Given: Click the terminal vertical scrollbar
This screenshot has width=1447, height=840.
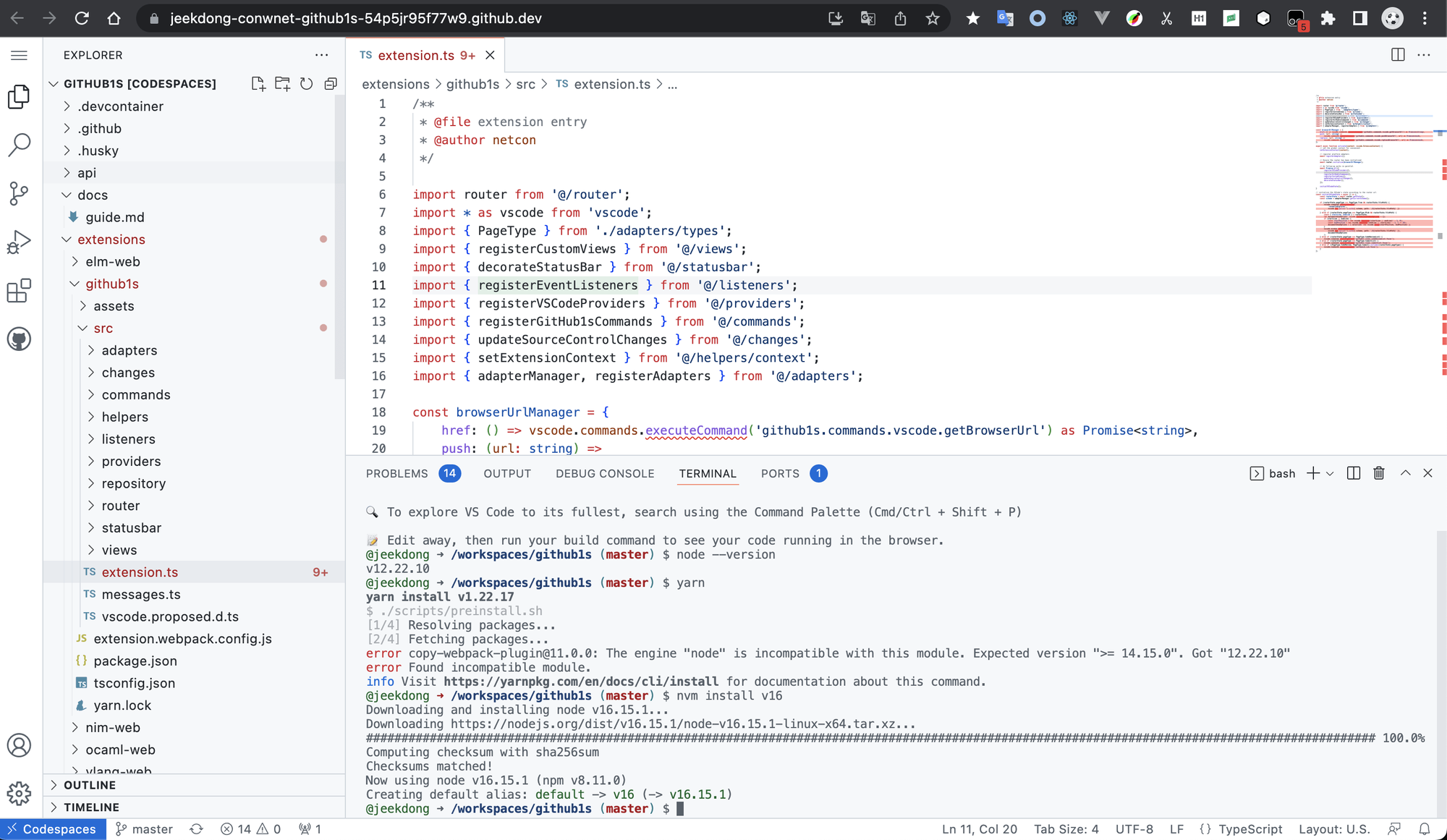Looking at the screenshot, I should coord(1441,673).
